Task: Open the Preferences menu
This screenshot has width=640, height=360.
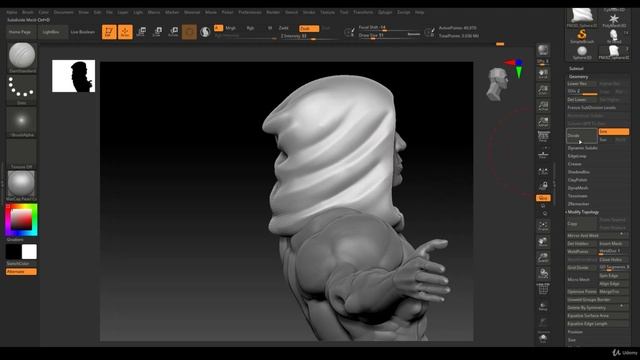Action: click(250, 12)
